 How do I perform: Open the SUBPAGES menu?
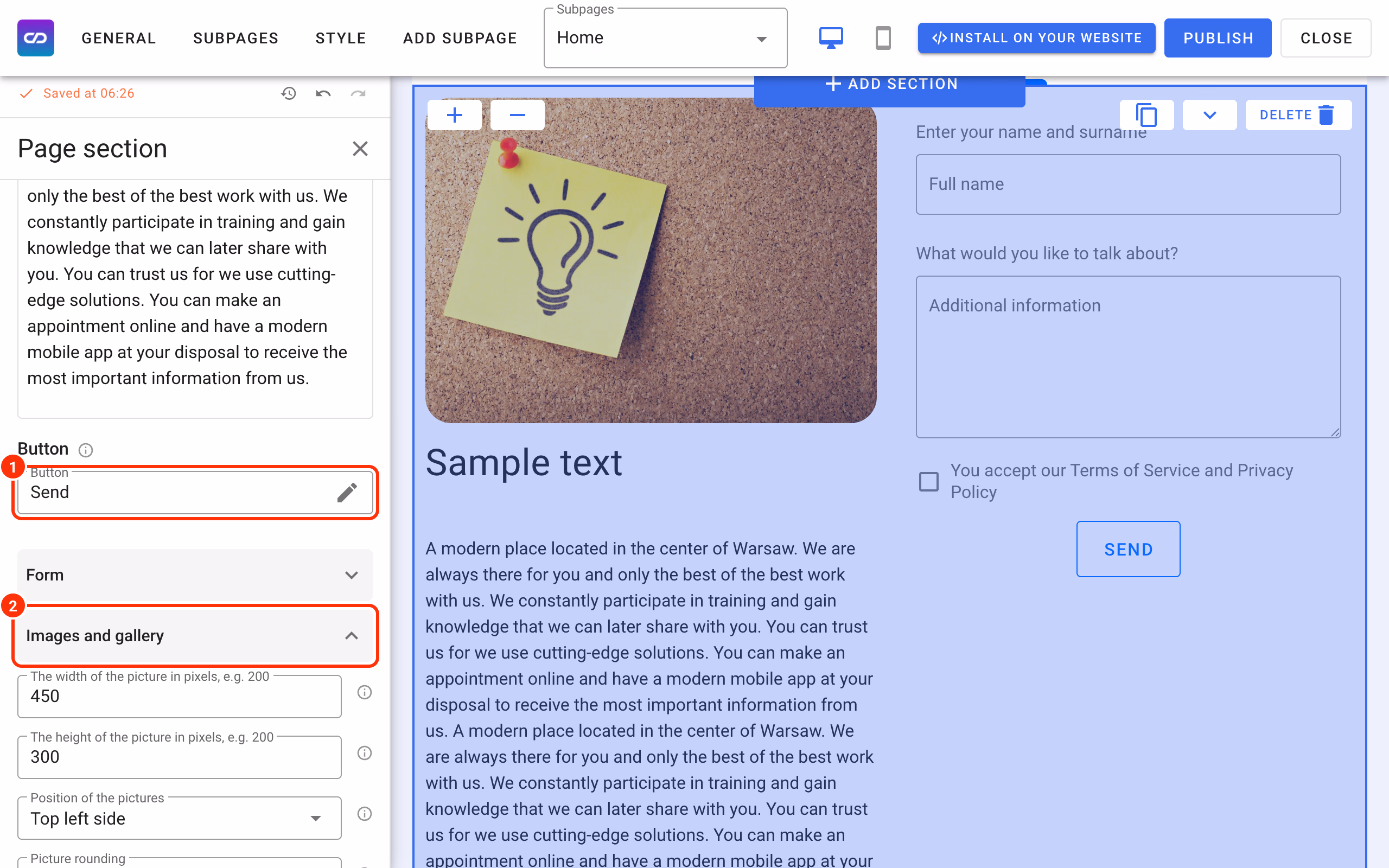(236, 39)
